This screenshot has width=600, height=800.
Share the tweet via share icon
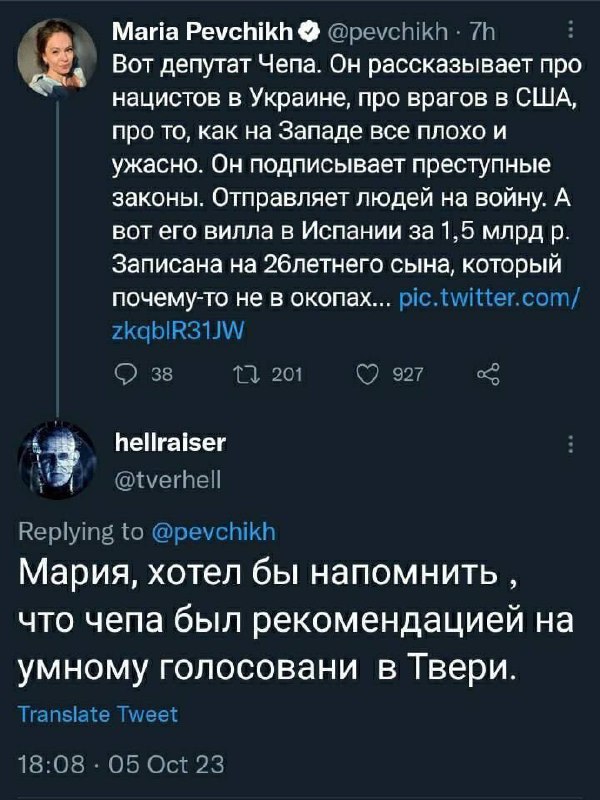(489, 375)
